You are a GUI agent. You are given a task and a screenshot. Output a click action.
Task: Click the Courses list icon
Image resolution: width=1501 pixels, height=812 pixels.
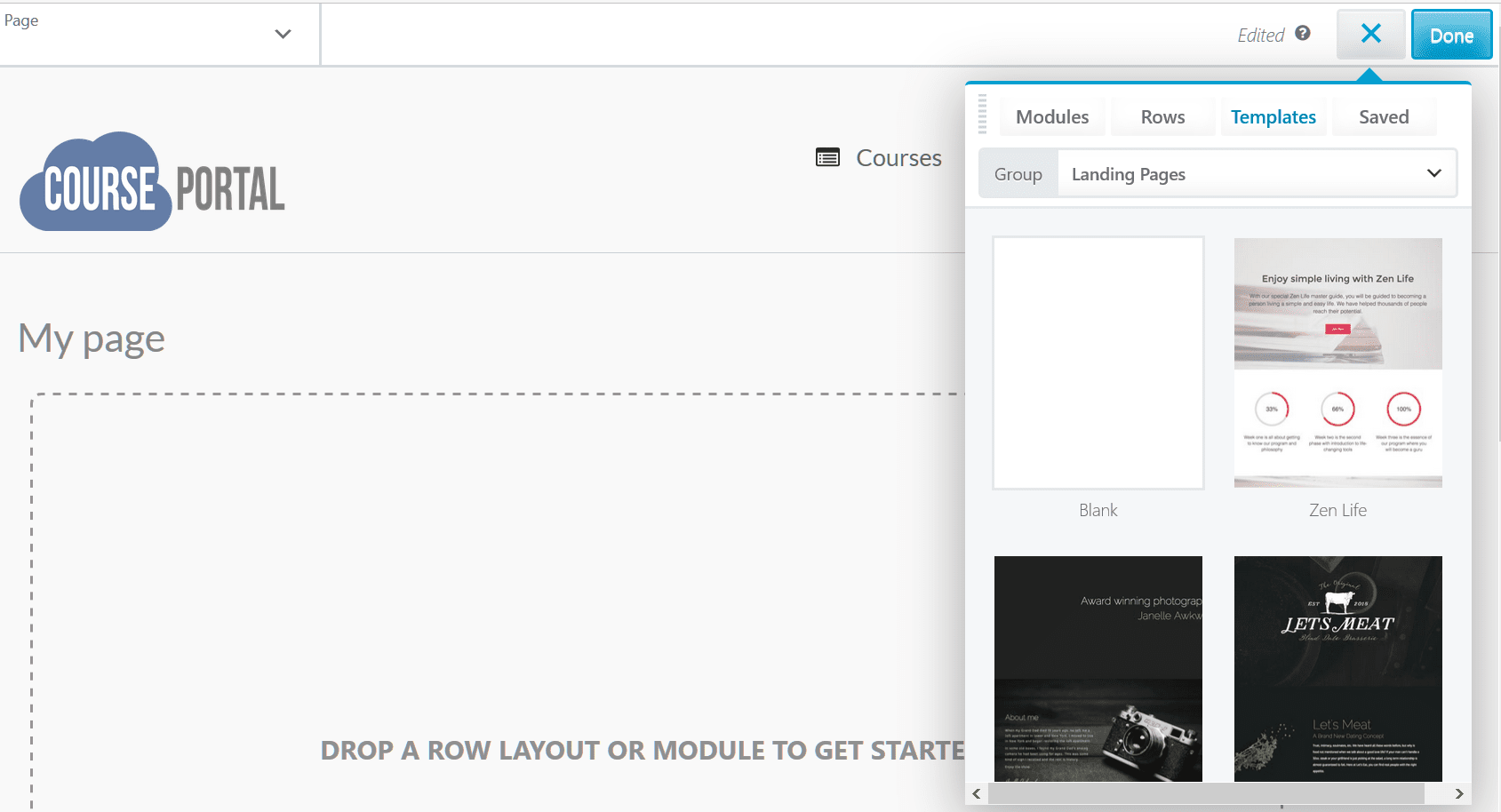(x=826, y=157)
